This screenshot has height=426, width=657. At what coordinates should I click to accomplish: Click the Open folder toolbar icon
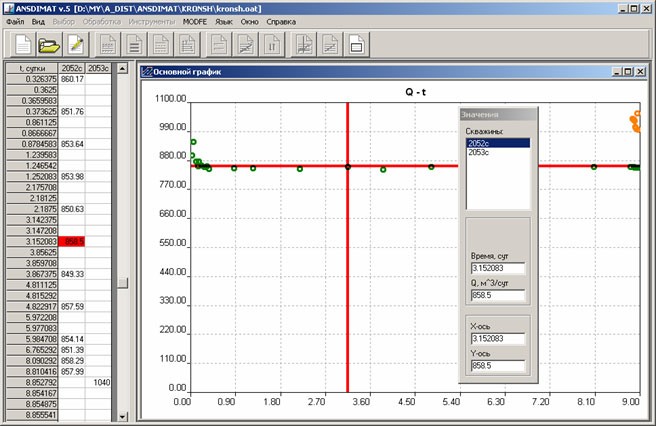coord(49,44)
